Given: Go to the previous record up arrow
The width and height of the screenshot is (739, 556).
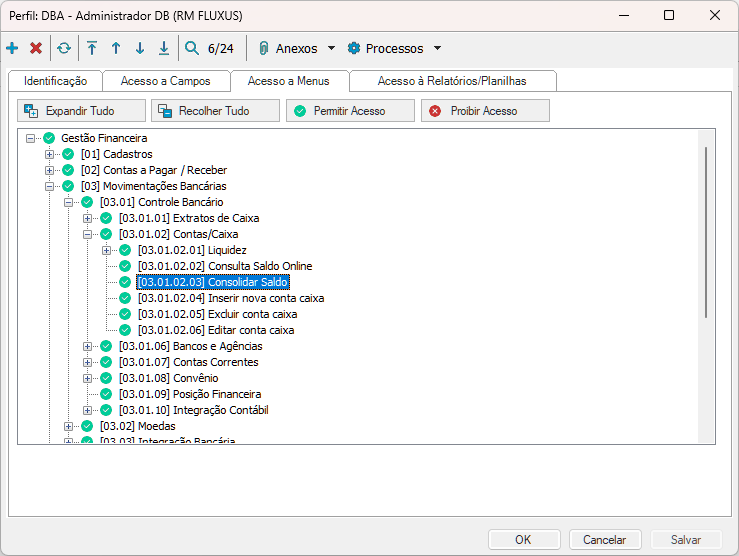Looking at the screenshot, I should tap(116, 48).
